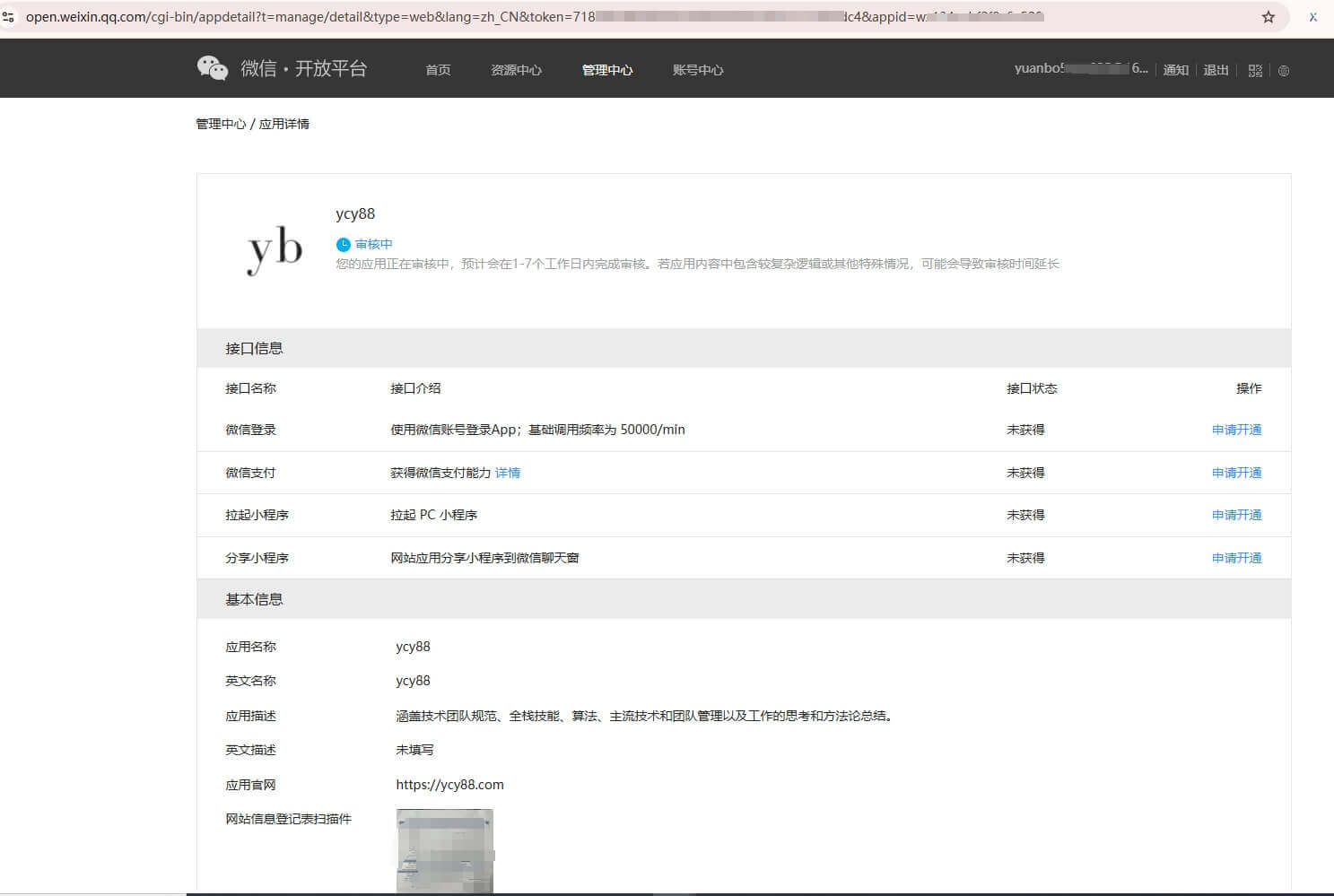The image size is (1334, 896).
Task: Click the globe language icon
Action: pos(1284,71)
